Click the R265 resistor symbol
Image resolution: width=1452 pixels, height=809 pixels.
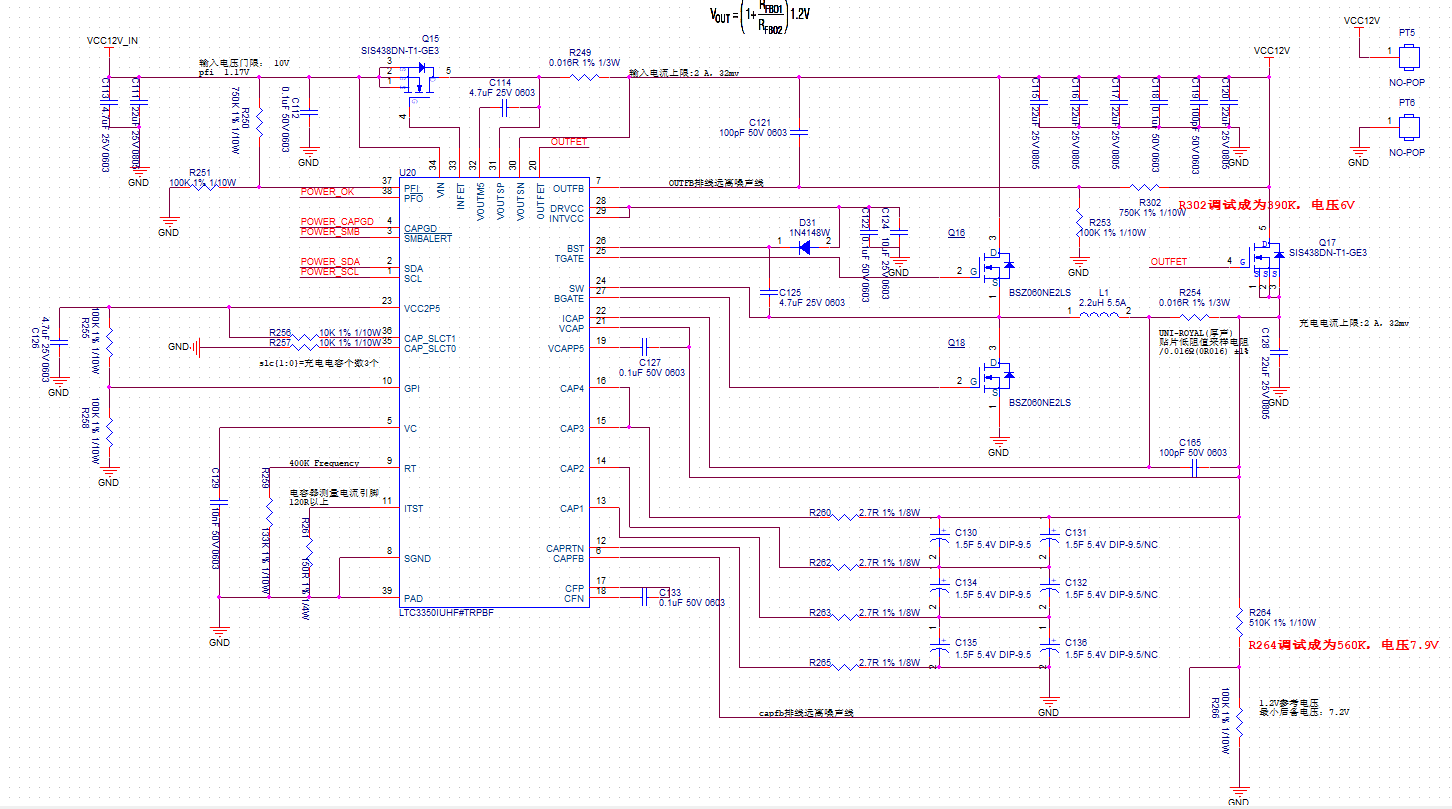point(845,667)
